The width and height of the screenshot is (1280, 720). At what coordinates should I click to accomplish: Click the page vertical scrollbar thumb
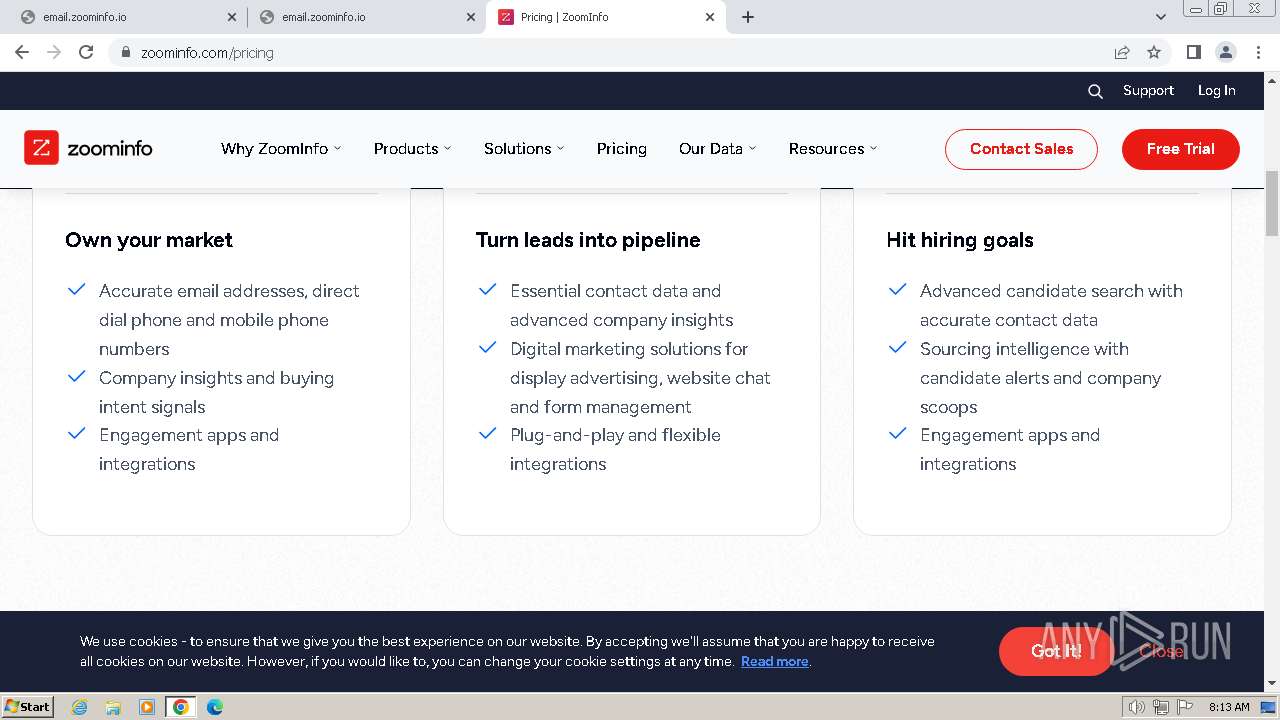point(1271,203)
